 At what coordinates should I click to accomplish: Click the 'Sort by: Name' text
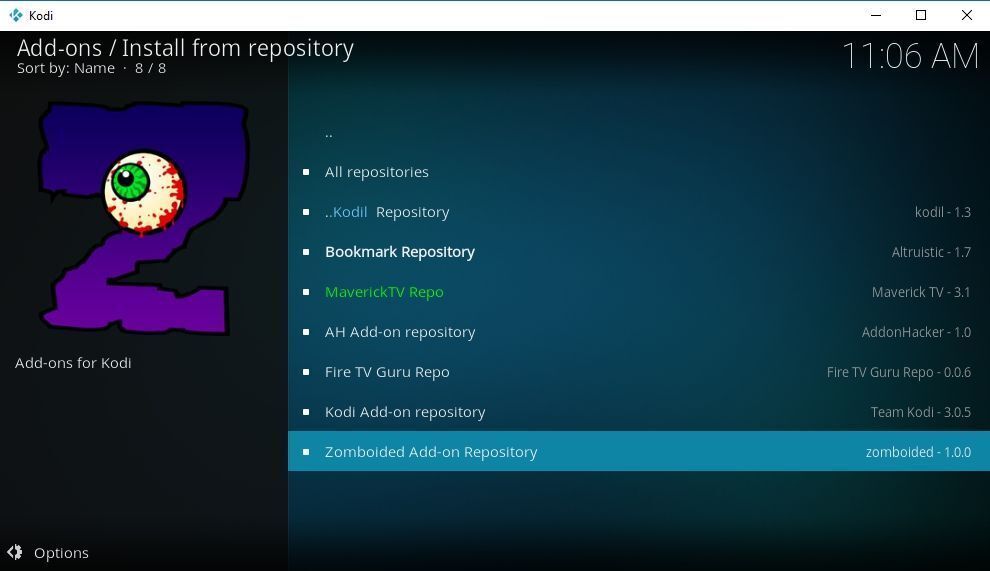66,68
